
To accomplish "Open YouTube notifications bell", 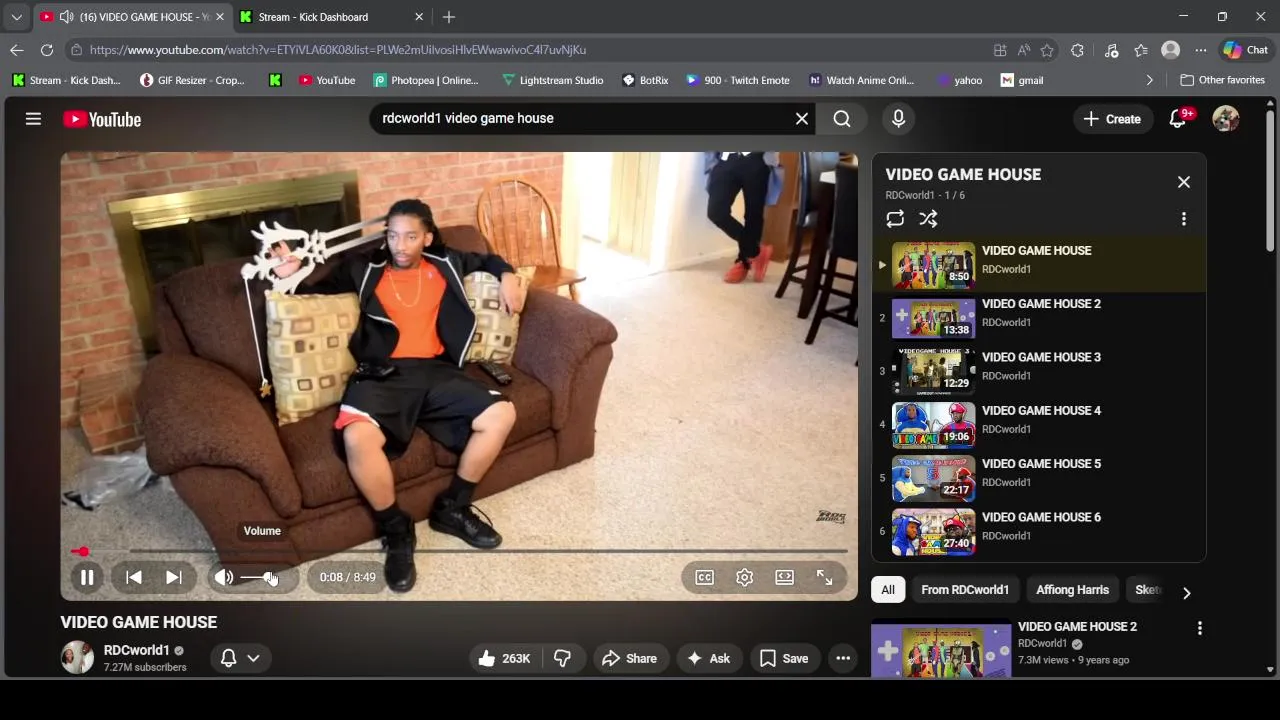I will click(1178, 119).
